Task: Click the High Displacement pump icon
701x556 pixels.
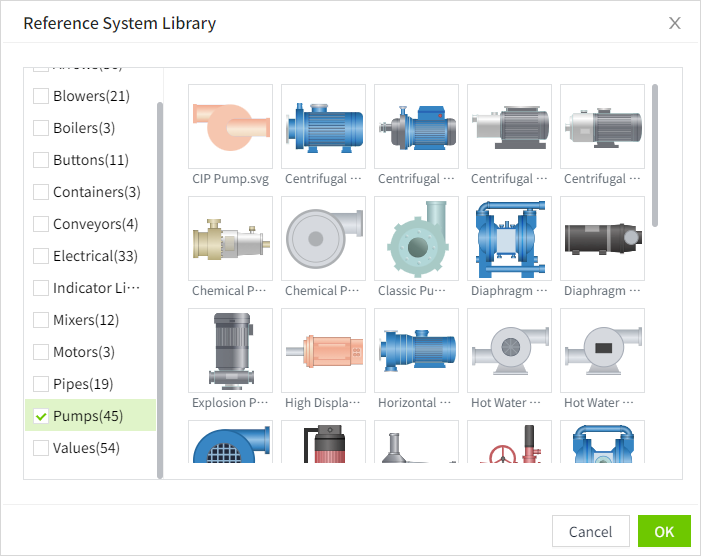Action: (323, 350)
